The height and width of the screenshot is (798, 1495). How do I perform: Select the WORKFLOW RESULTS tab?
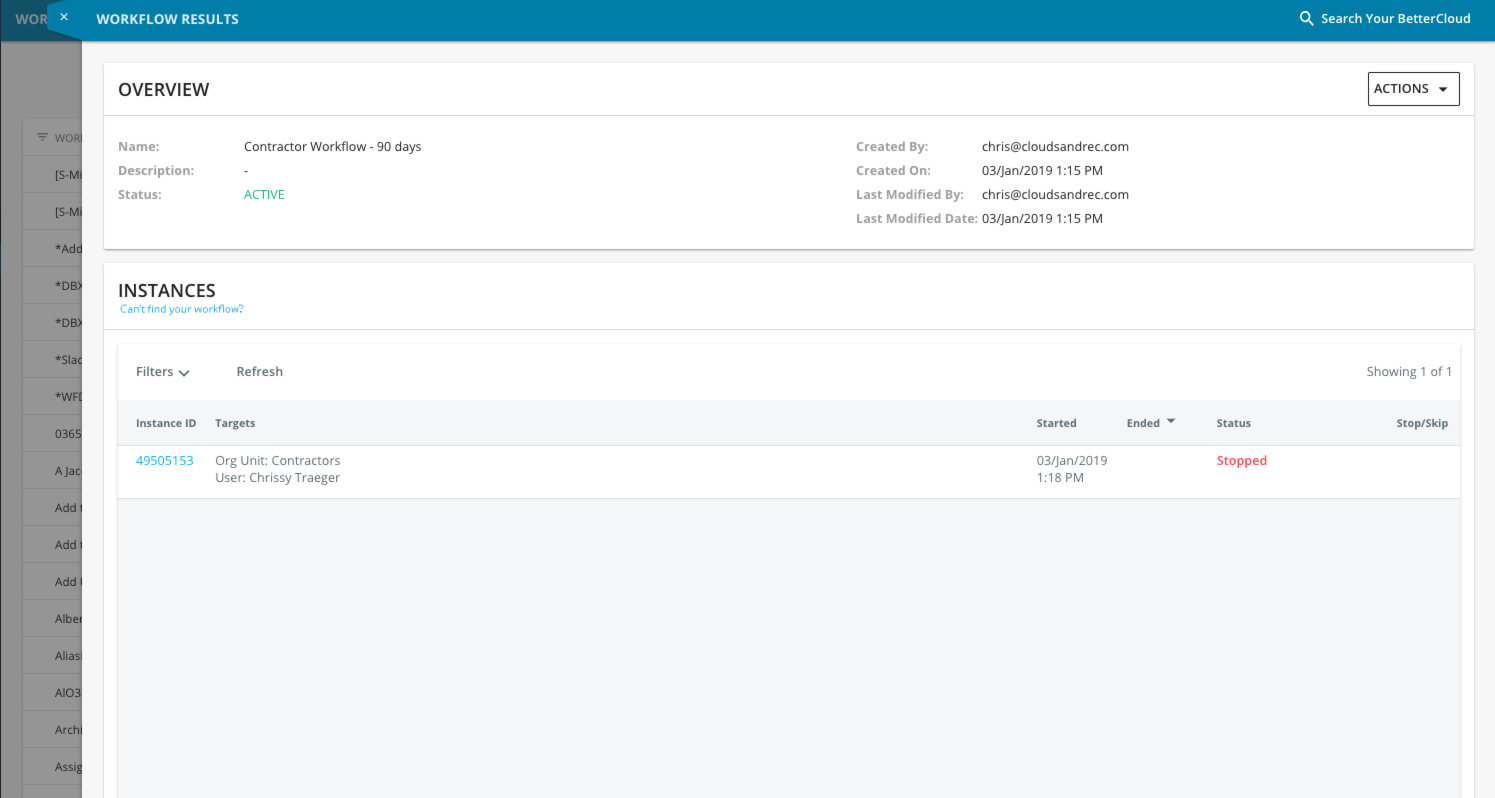click(167, 18)
